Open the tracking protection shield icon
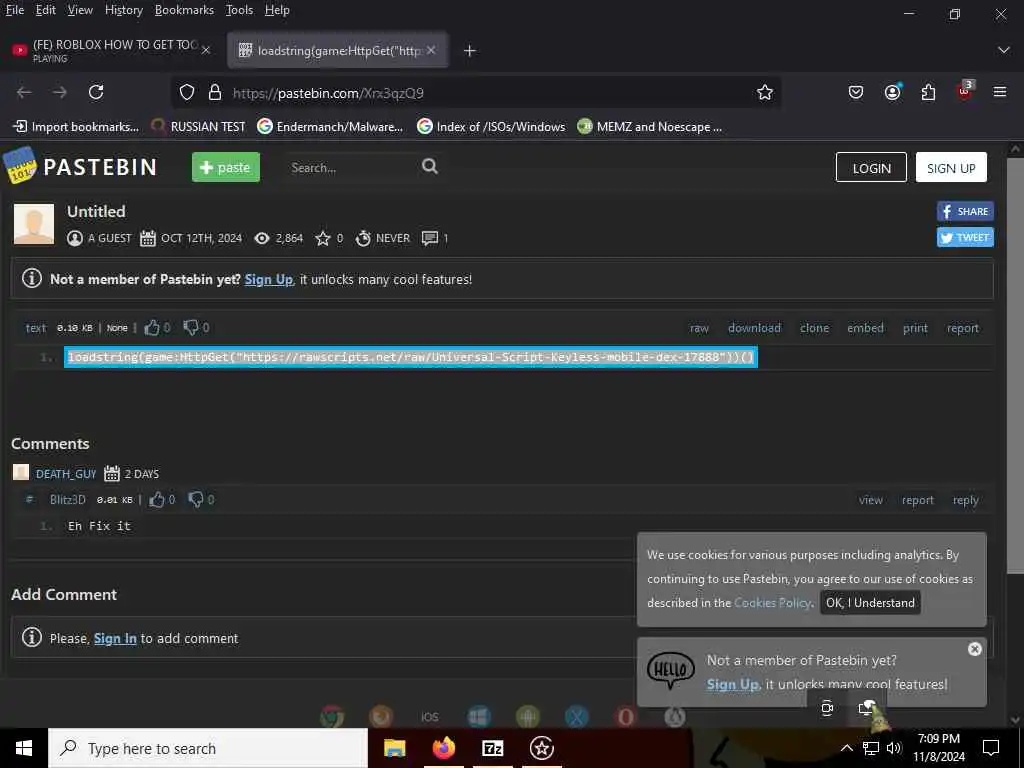Screen dimensions: 1024x768 [x=187, y=93]
